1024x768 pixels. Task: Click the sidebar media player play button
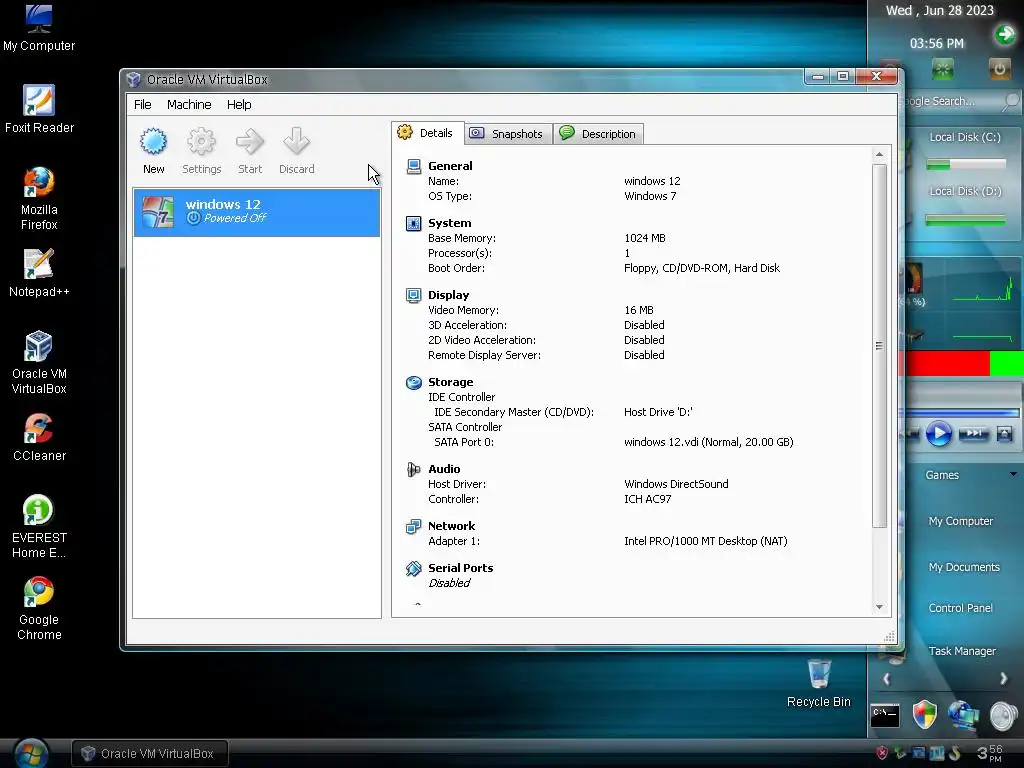pyautogui.click(x=938, y=434)
